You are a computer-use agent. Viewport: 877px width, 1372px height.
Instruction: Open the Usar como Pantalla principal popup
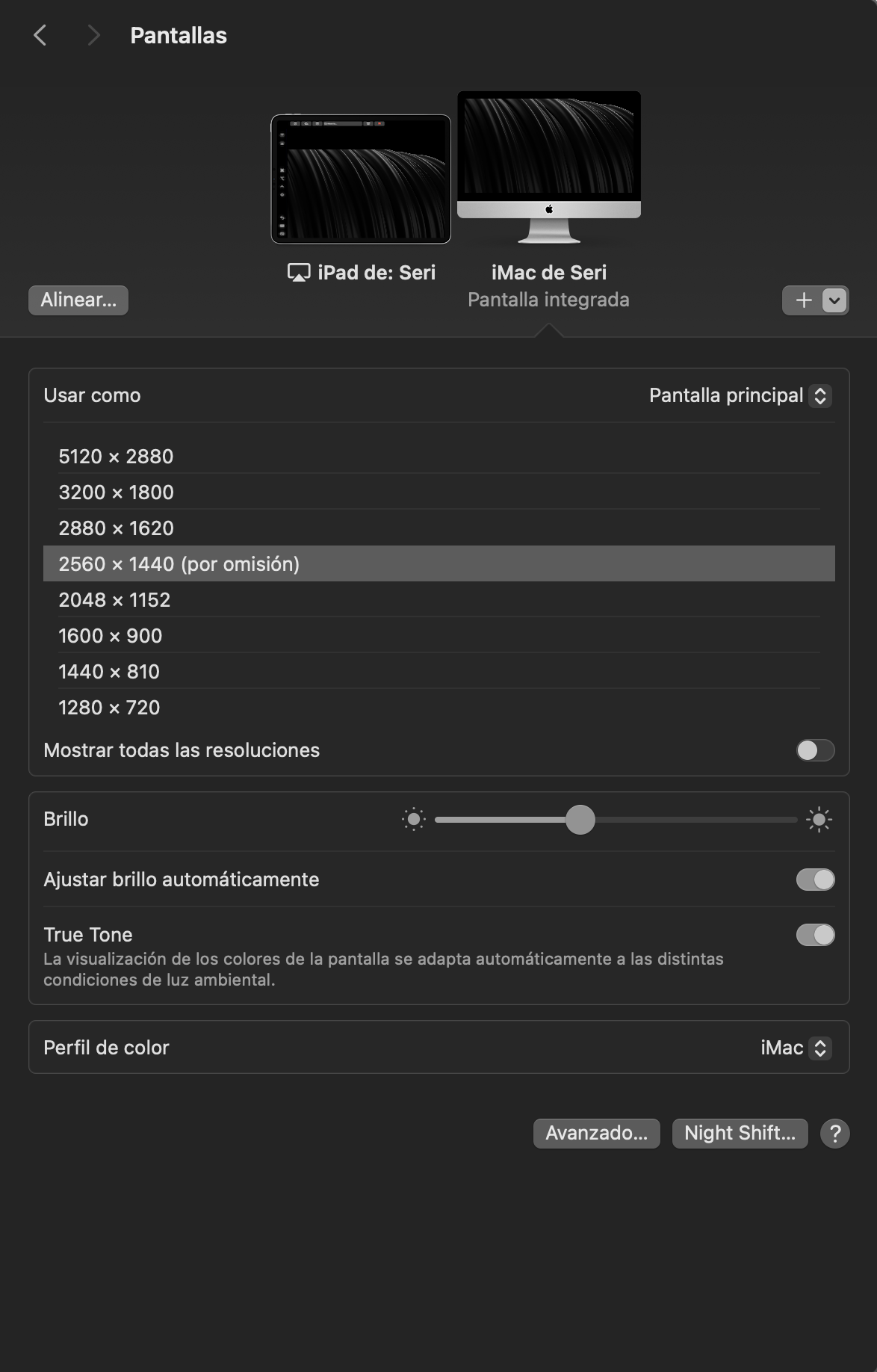(x=740, y=395)
